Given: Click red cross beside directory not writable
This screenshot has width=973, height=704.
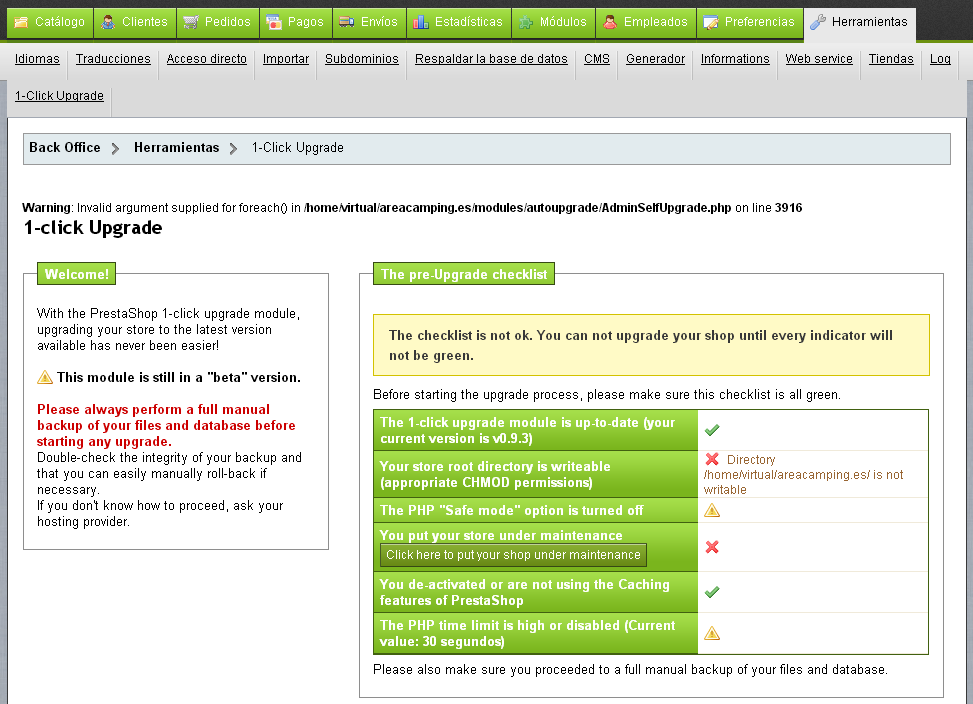Looking at the screenshot, I should [712, 459].
